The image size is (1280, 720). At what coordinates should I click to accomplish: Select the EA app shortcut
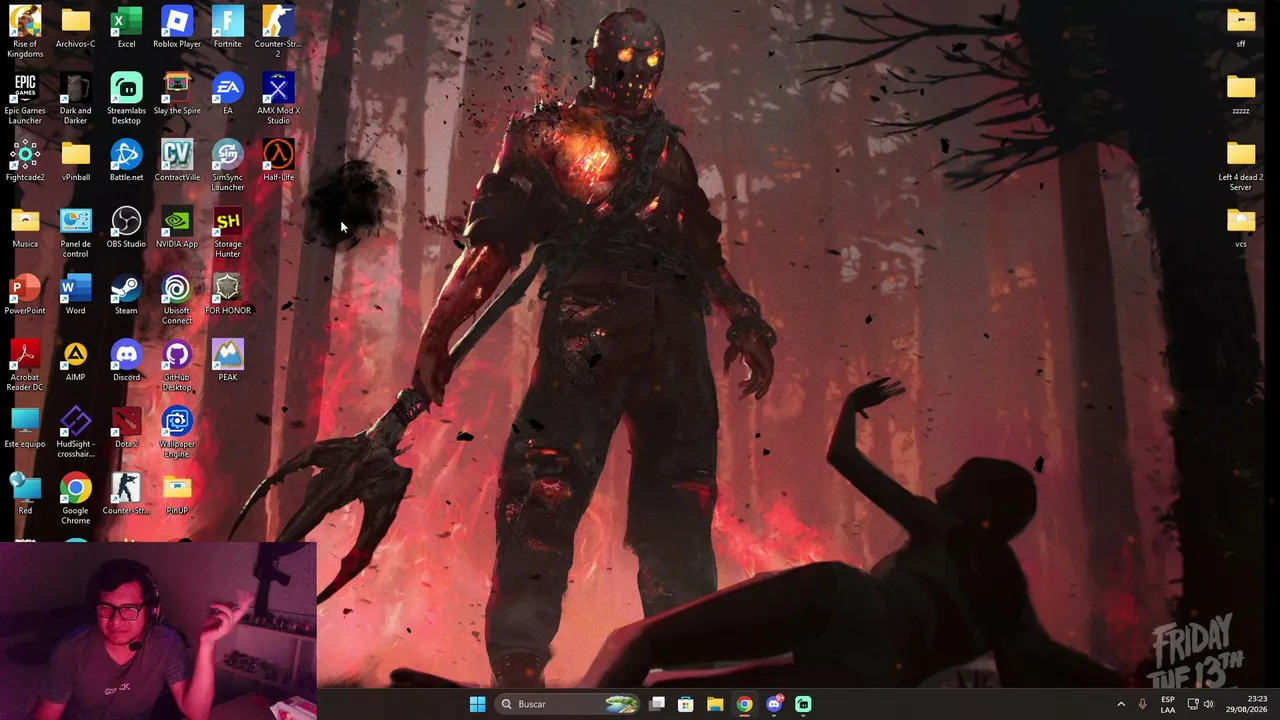[228, 94]
